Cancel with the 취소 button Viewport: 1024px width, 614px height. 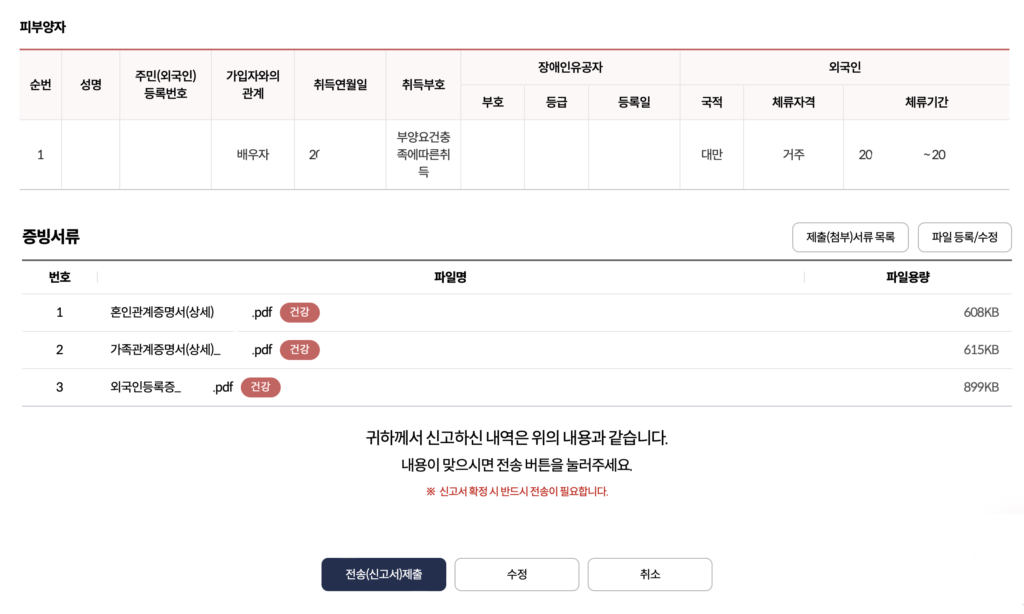tap(649, 575)
